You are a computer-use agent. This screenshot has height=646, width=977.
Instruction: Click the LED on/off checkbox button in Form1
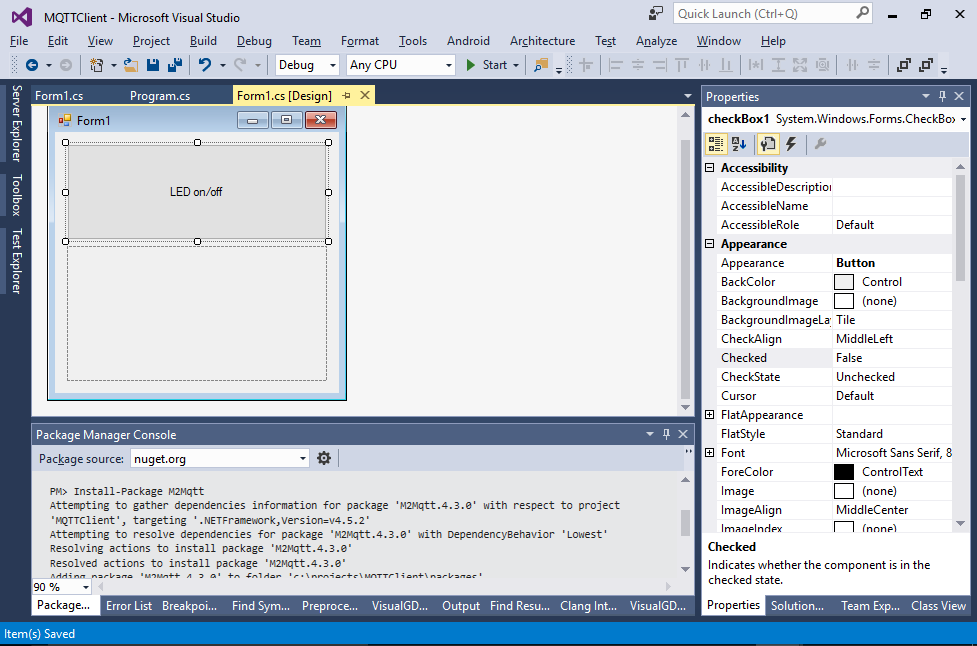(x=197, y=192)
